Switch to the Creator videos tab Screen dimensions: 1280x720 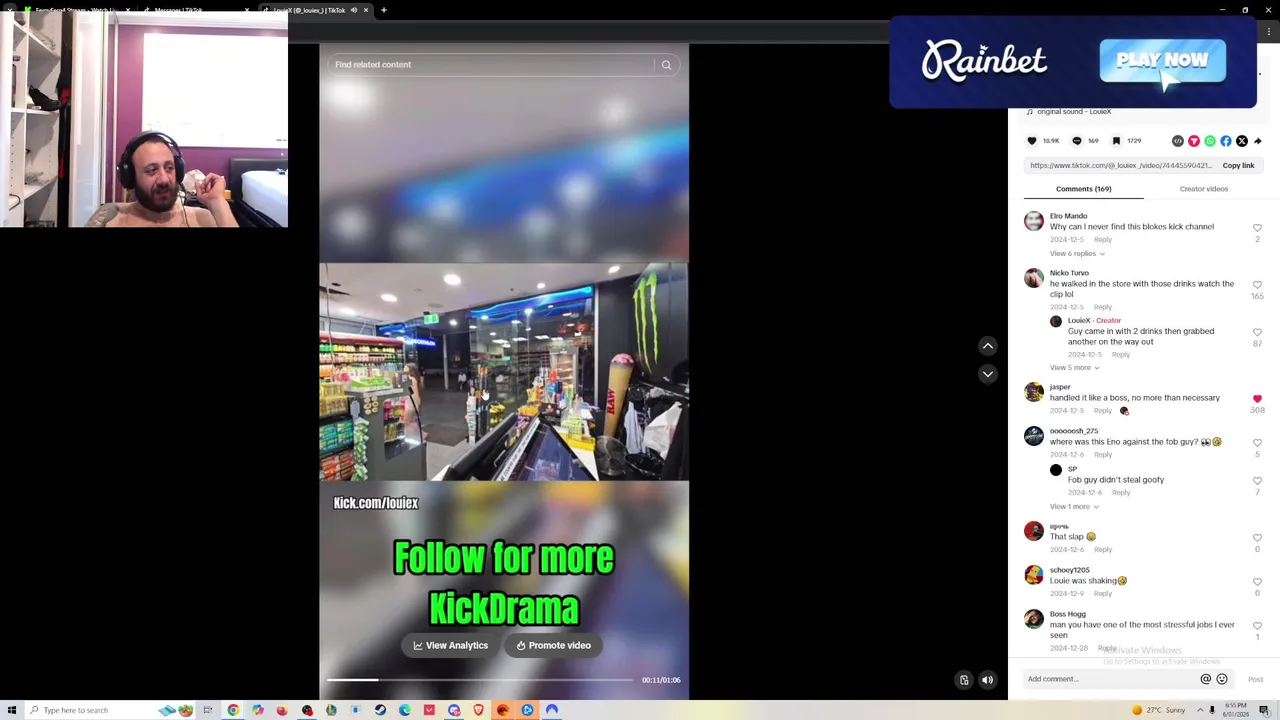pyautogui.click(x=1203, y=189)
